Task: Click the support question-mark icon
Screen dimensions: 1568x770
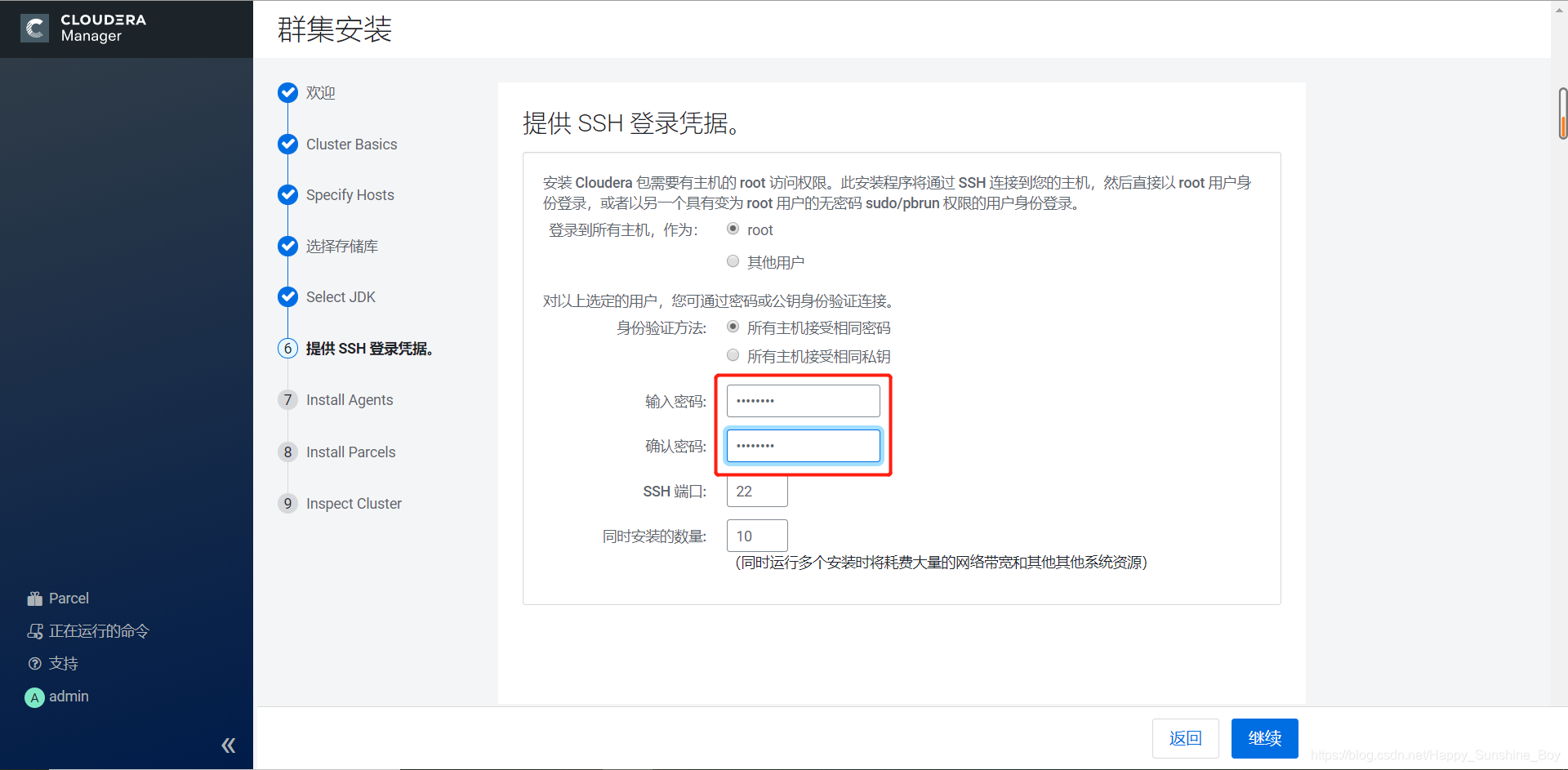Action: point(35,663)
